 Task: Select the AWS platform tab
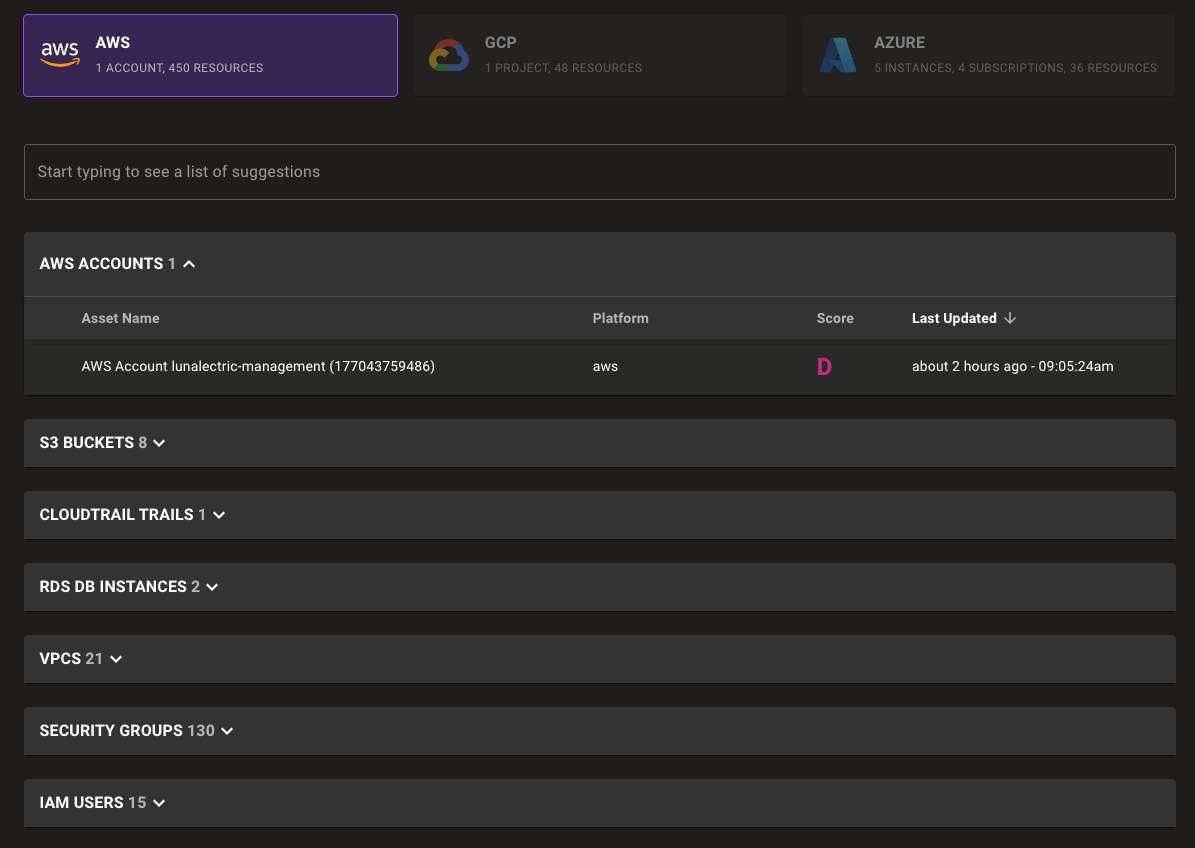(210, 56)
